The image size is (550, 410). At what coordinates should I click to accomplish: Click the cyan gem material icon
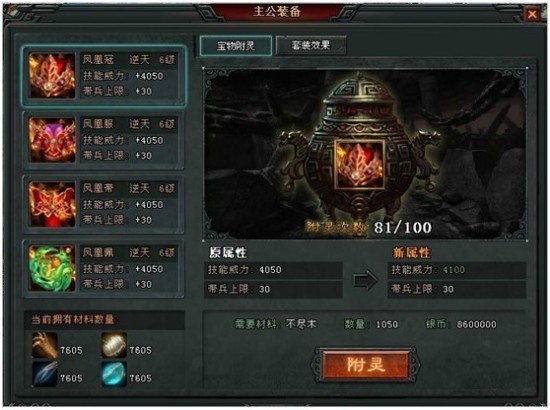coord(114,374)
